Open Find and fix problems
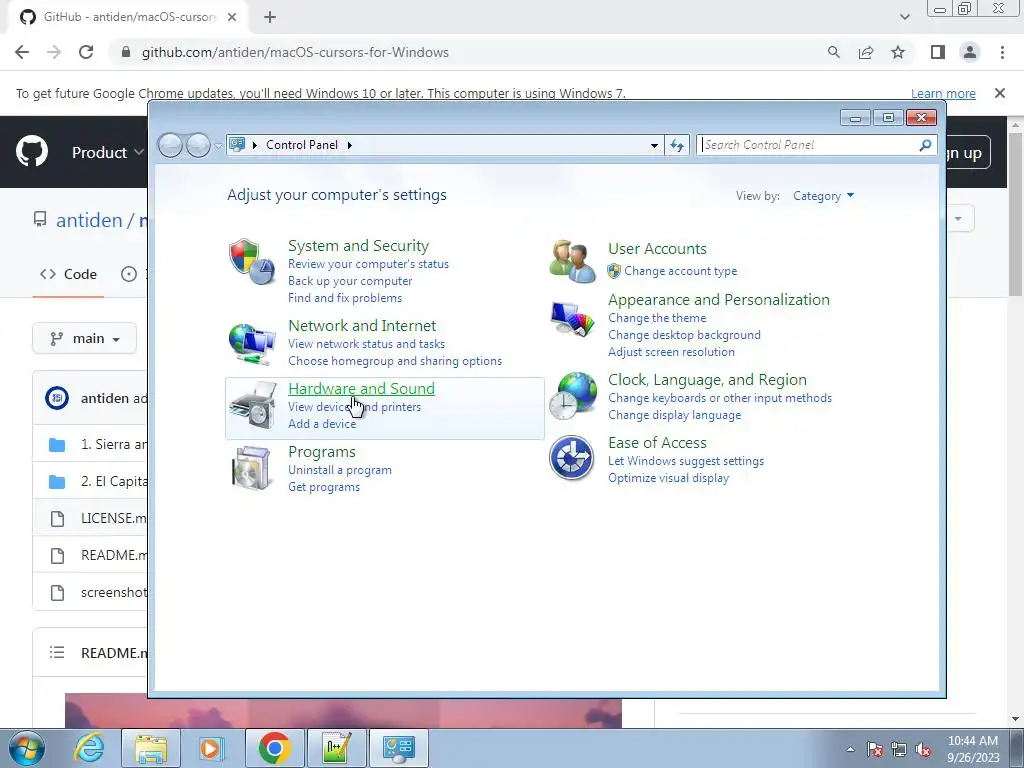 click(345, 298)
